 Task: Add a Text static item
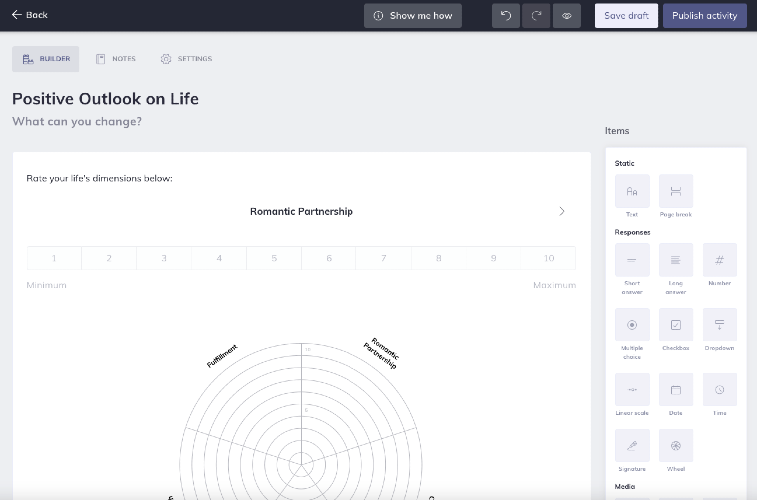tap(632, 192)
